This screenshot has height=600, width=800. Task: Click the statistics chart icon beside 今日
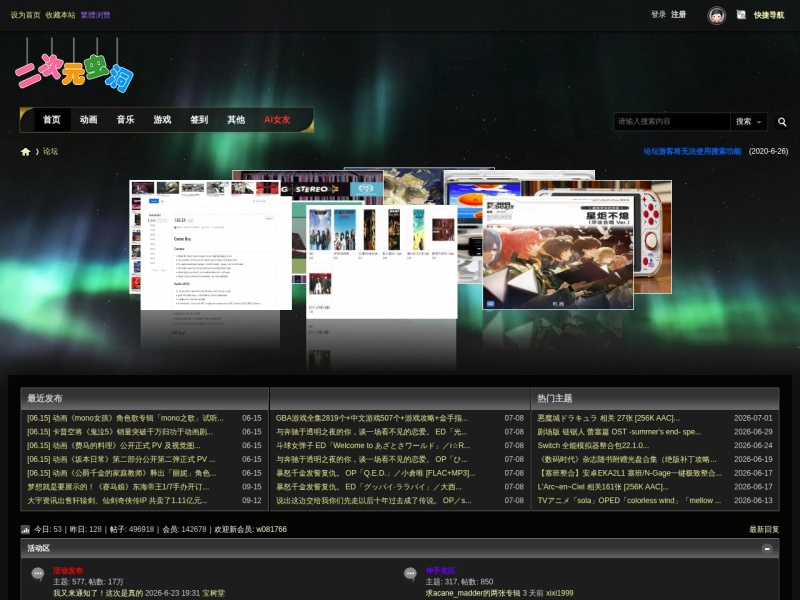pos(26,530)
